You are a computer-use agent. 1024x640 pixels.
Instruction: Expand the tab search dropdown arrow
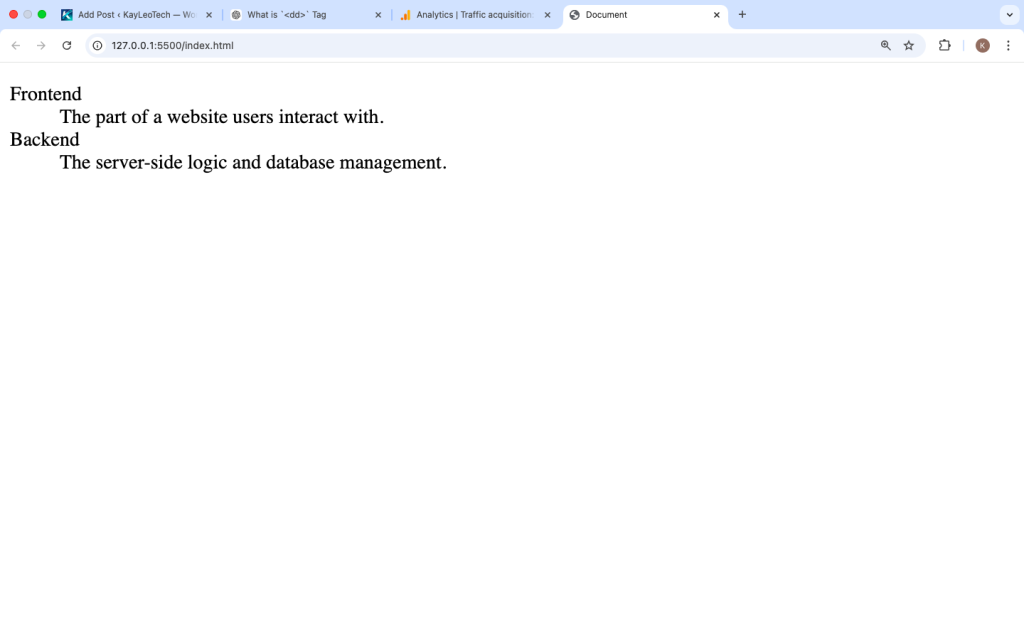(x=1008, y=15)
